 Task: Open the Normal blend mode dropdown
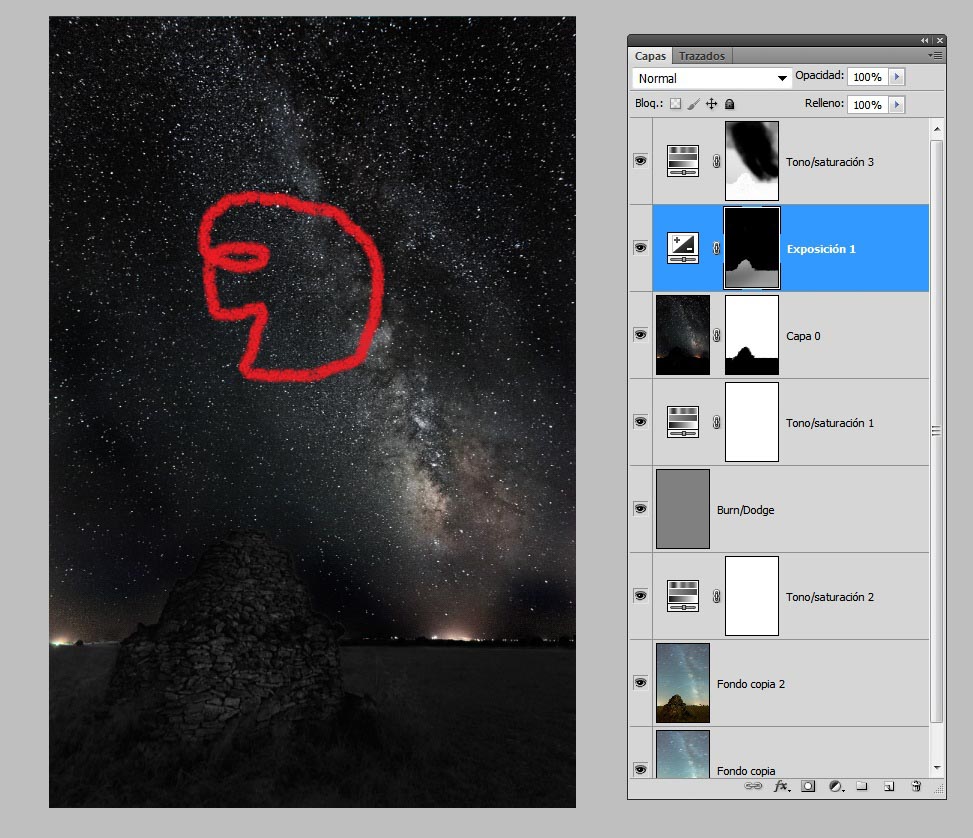pyautogui.click(x=712, y=78)
